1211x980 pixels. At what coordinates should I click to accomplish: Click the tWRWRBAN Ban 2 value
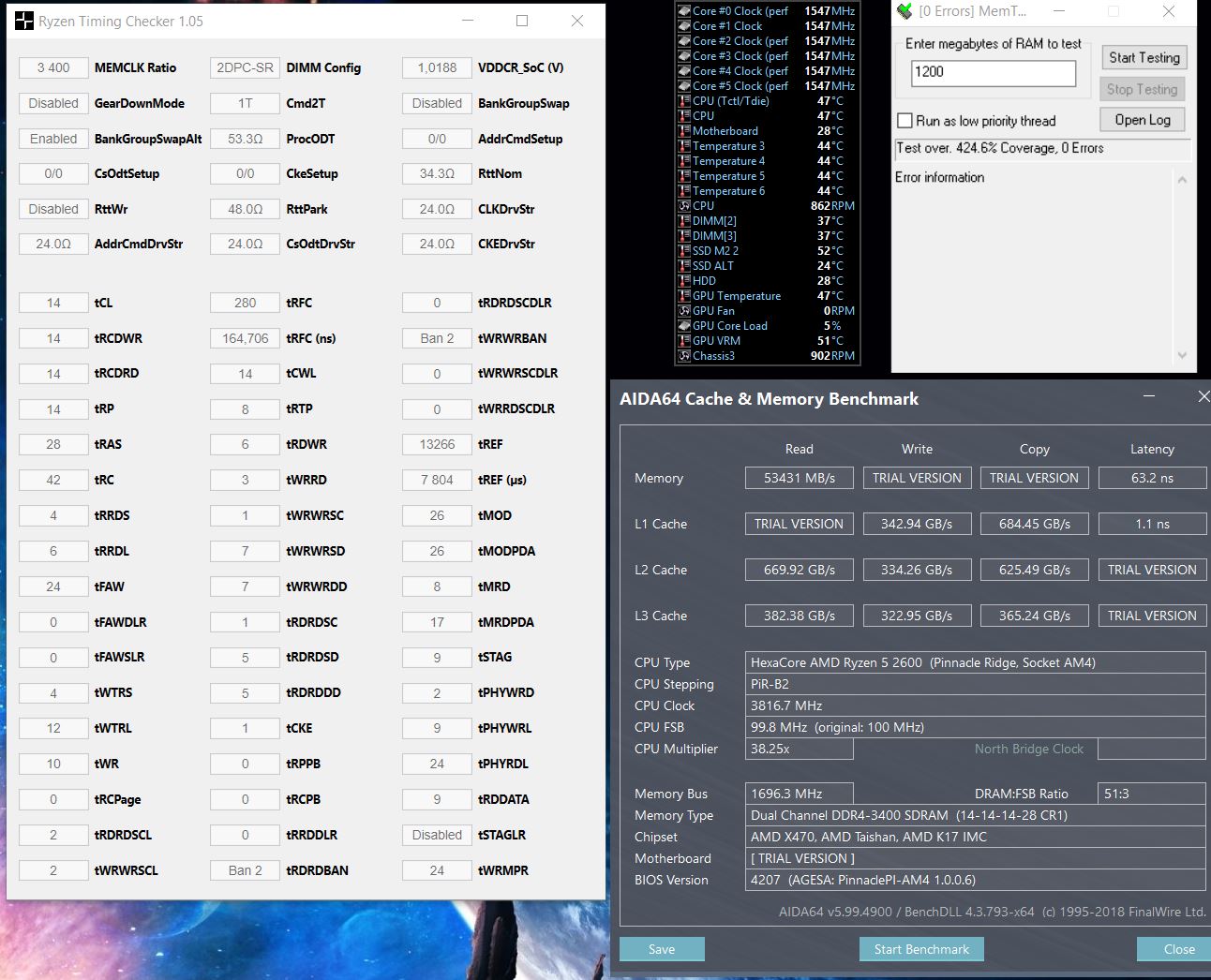click(437, 338)
